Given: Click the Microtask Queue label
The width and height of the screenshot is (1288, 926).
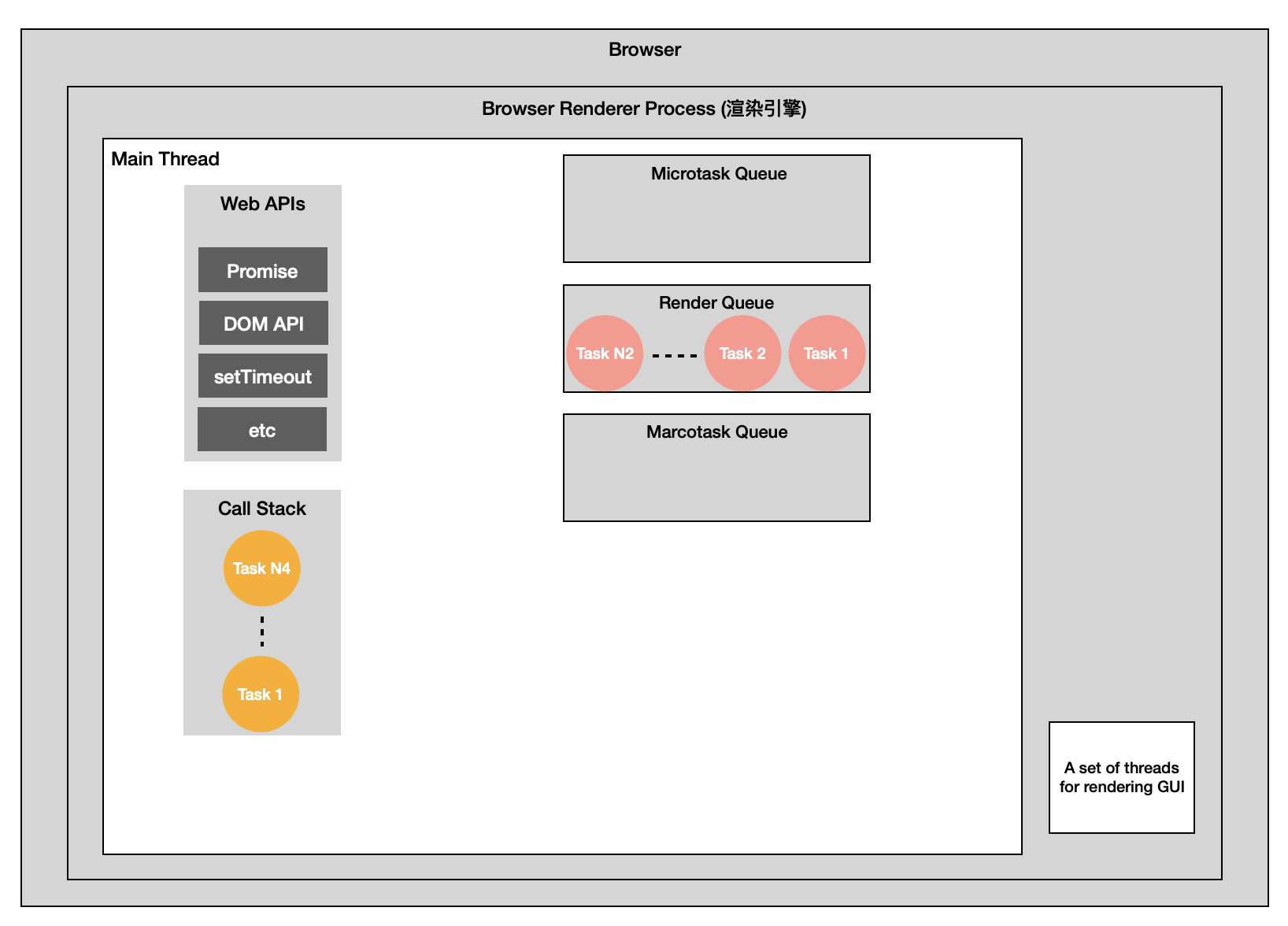Looking at the screenshot, I should coord(719,174).
